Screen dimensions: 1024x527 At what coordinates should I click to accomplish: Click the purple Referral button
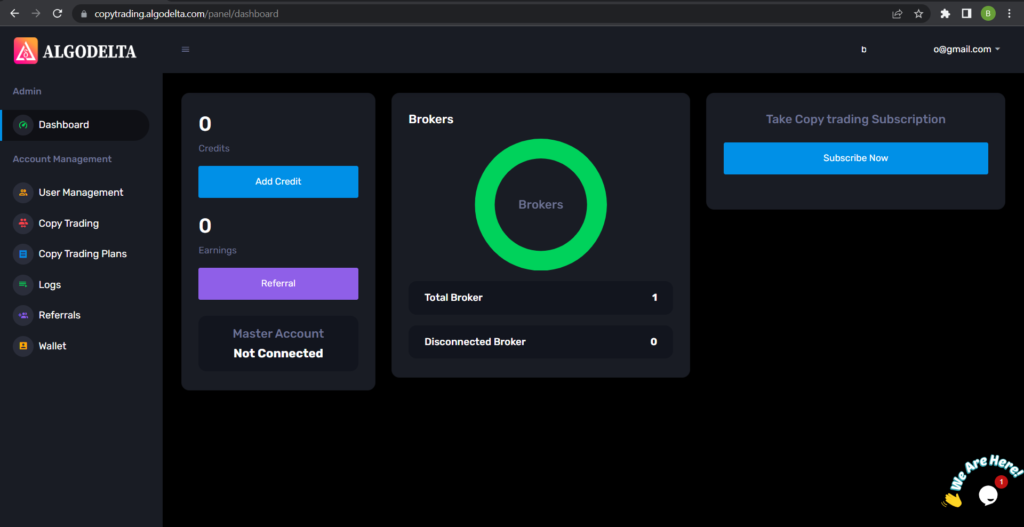[x=278, y=284]
